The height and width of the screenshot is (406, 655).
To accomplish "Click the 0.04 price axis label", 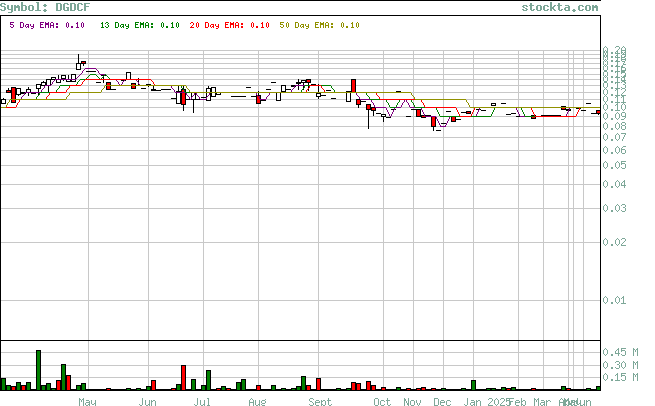I will point(614,184).
